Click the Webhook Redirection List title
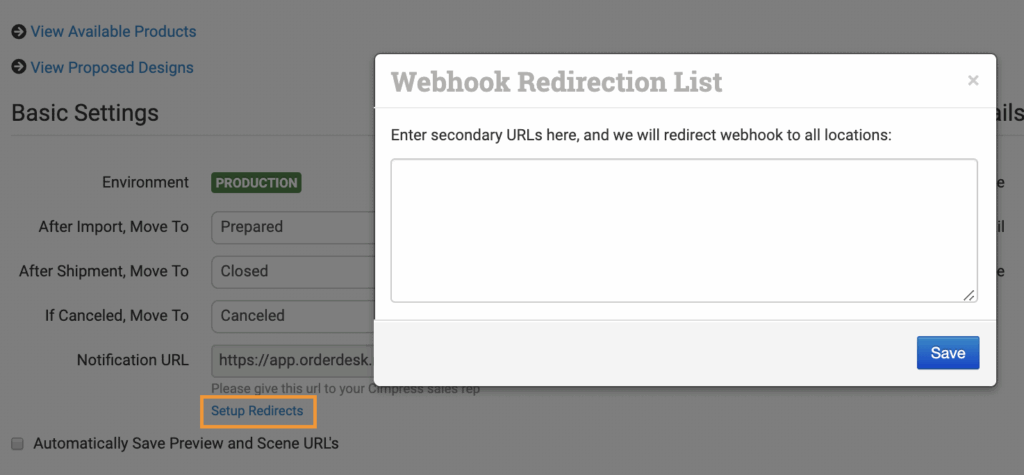 tap(556, 82)
